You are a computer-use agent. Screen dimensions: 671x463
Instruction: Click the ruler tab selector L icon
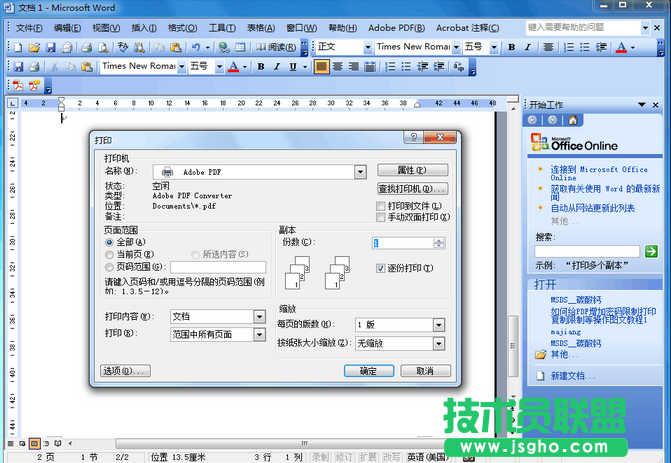click(x=12, y=103)
